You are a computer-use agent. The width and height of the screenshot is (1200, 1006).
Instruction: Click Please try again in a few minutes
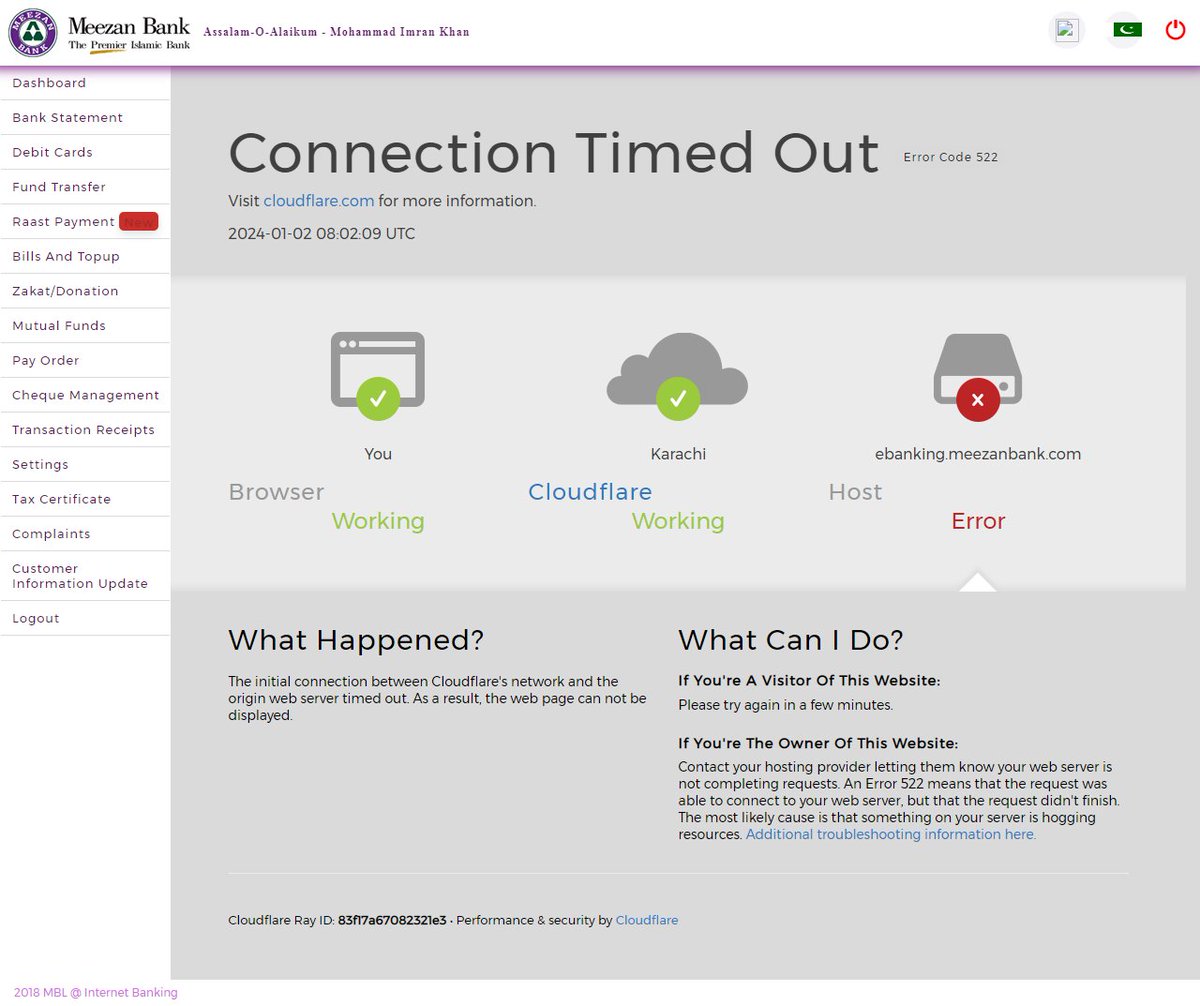pyautogui.click(x=785, y=705)
